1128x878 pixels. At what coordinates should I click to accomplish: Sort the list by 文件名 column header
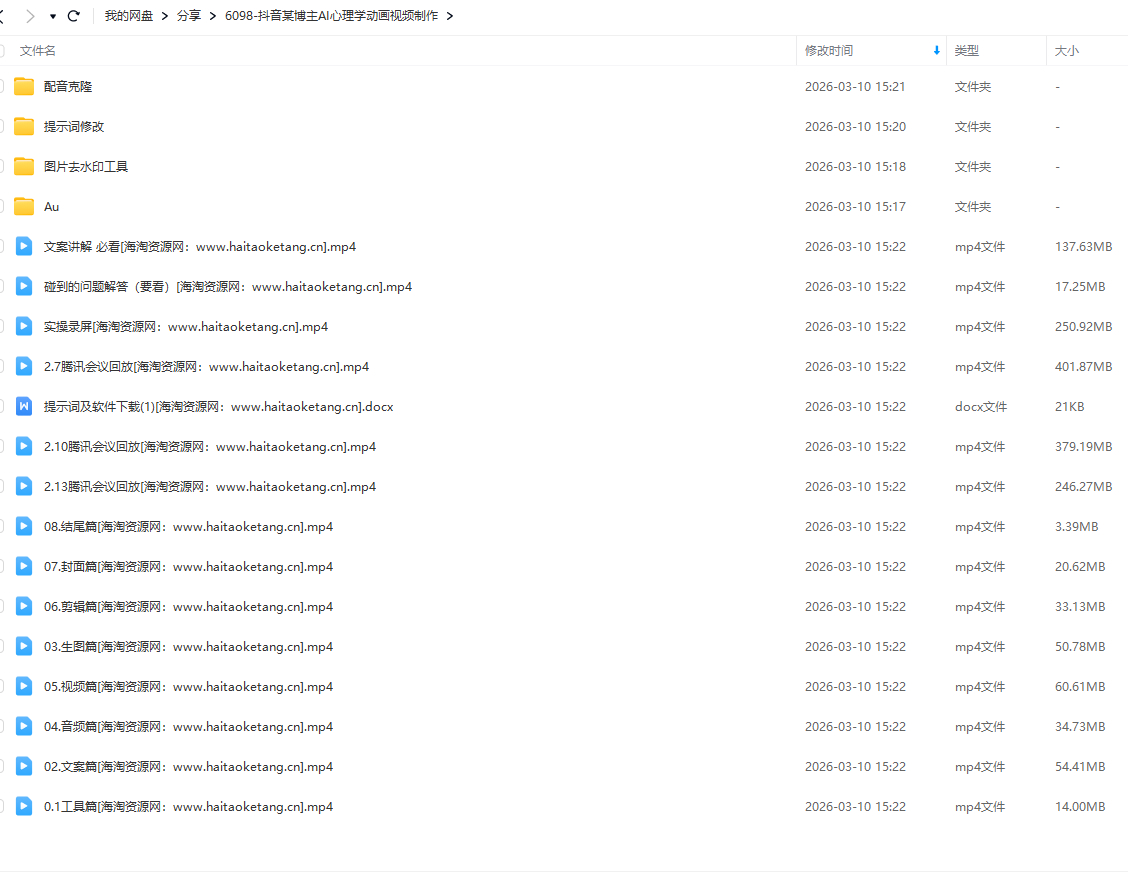click(38, 51)
